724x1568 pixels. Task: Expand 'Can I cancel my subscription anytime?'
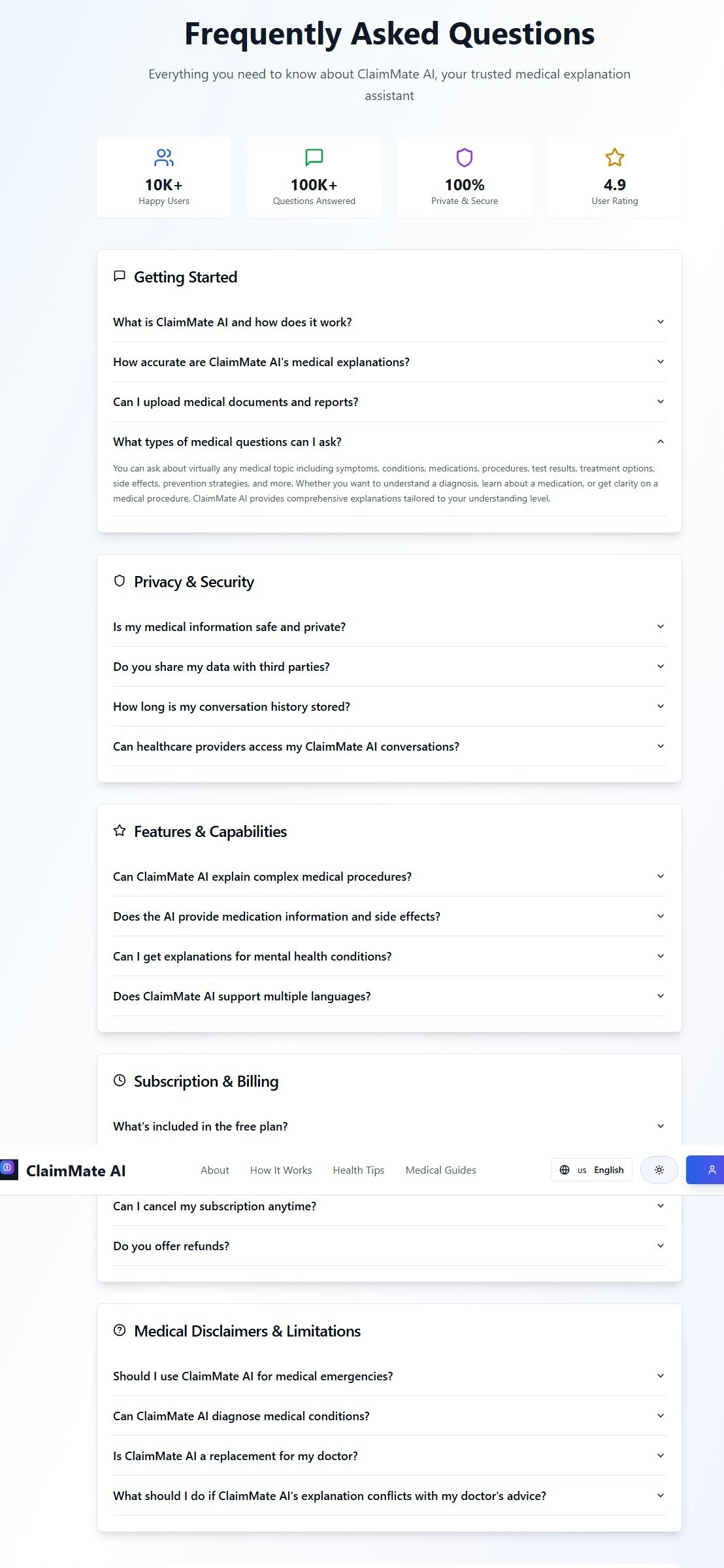click(x=389, y=1205)
